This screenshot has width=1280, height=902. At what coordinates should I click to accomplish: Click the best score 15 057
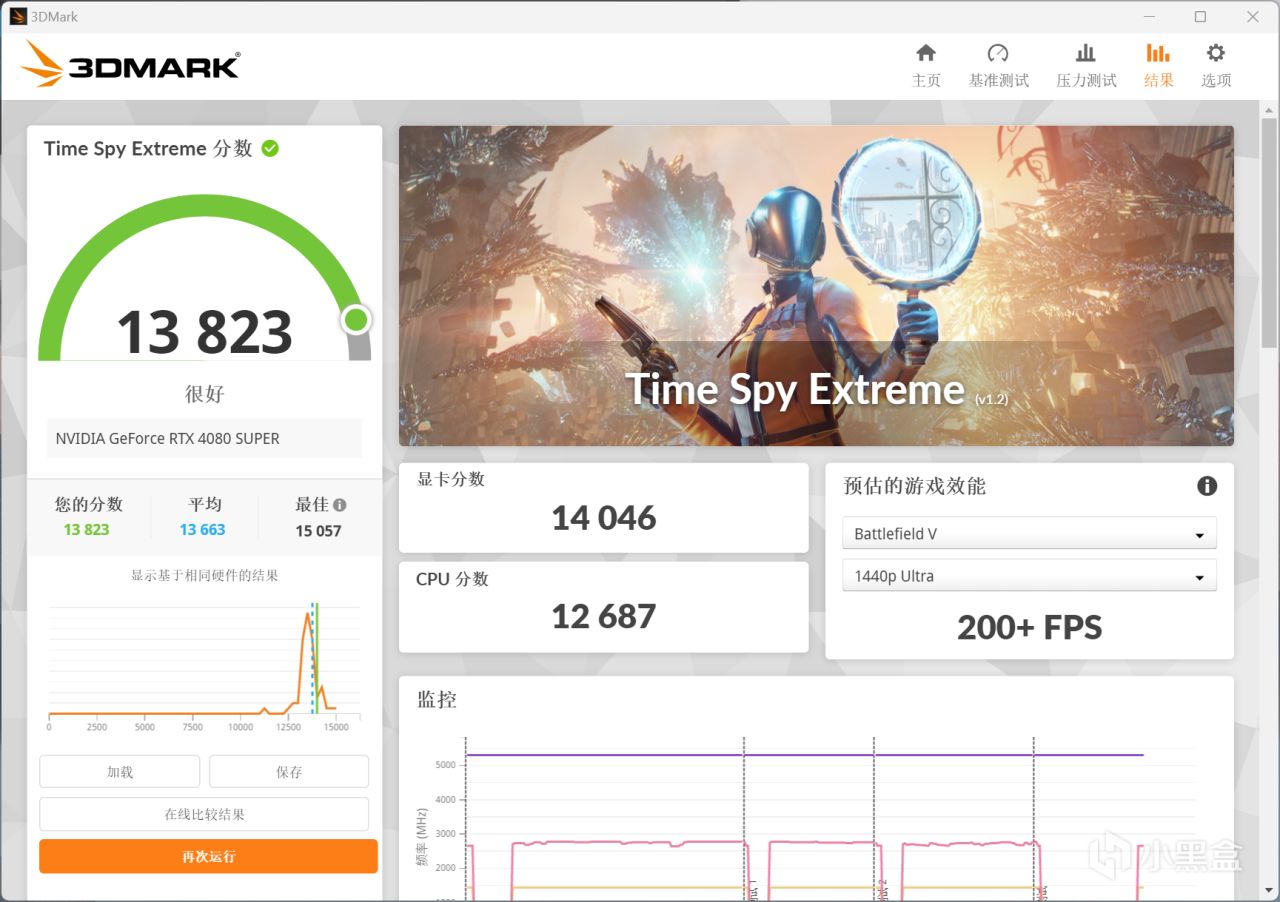318,531
